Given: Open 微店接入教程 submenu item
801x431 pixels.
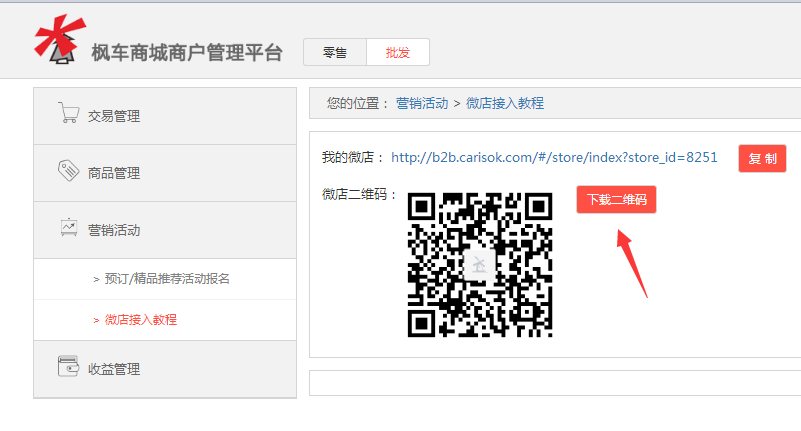Looking at the screenshot, I should (x=165, y=320).
